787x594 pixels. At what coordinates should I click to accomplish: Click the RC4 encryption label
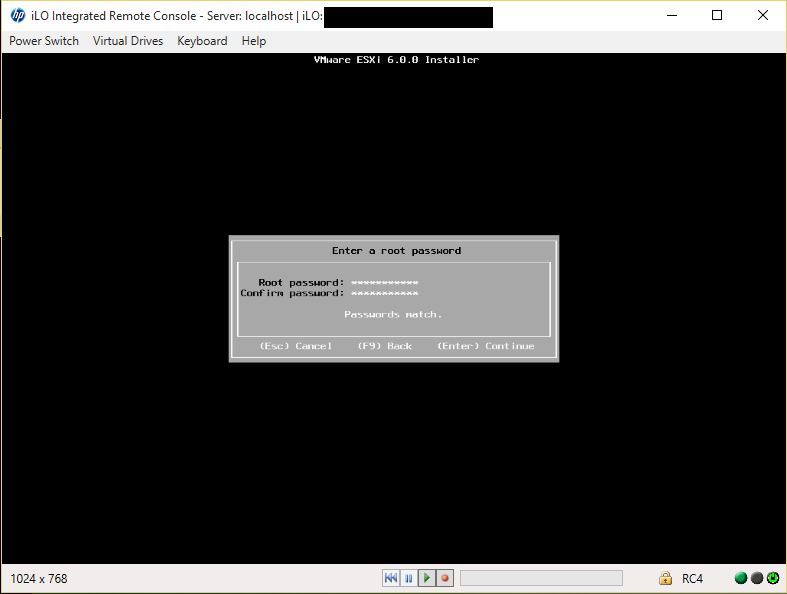692,579
